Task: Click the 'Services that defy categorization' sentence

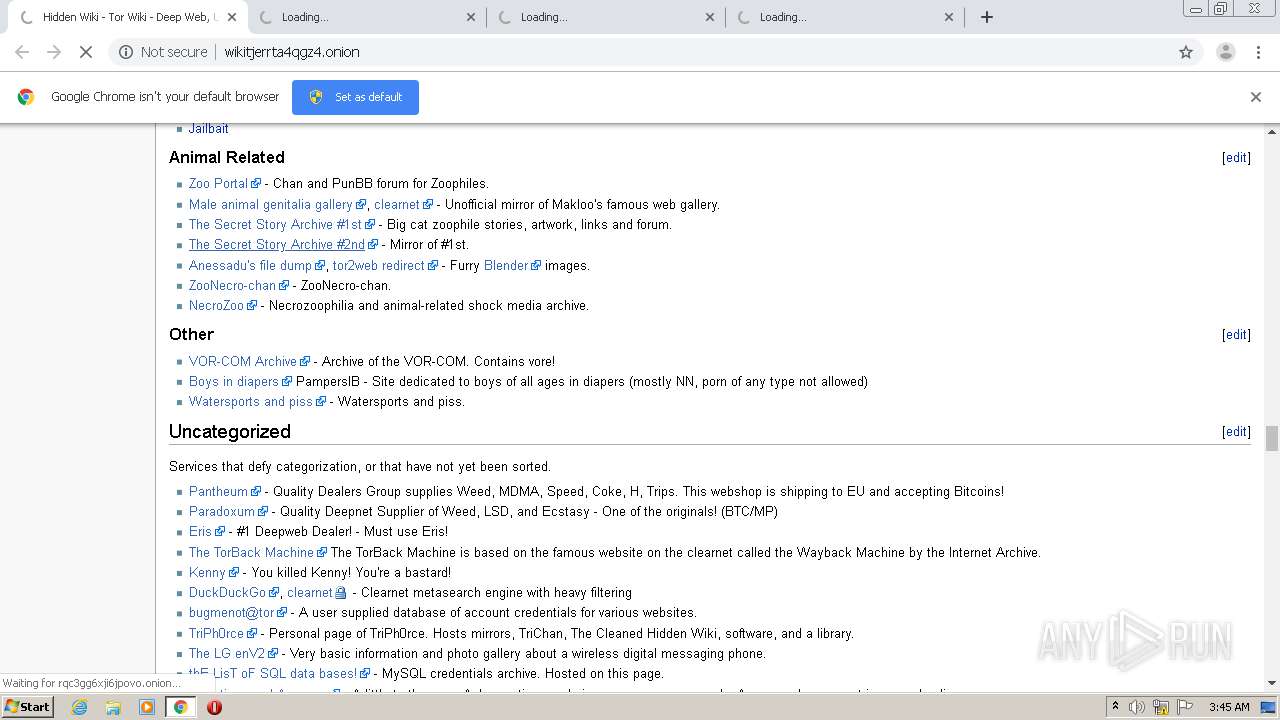Action: click(x=360, y=467)
